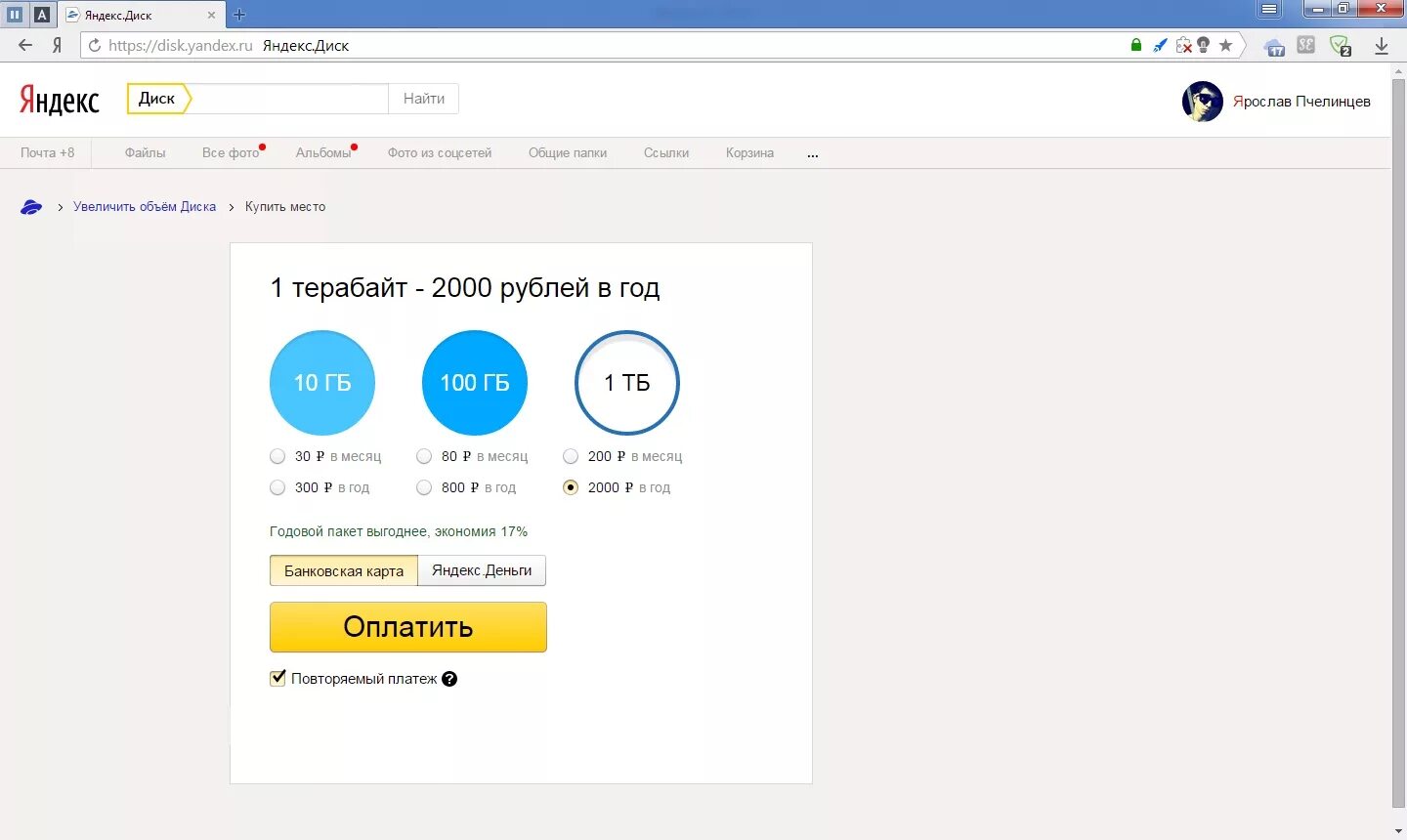Click the pinned tab with letter A
Viewport: 1407px width, 840px height.
pyautogui.click(x=42, y=15)
